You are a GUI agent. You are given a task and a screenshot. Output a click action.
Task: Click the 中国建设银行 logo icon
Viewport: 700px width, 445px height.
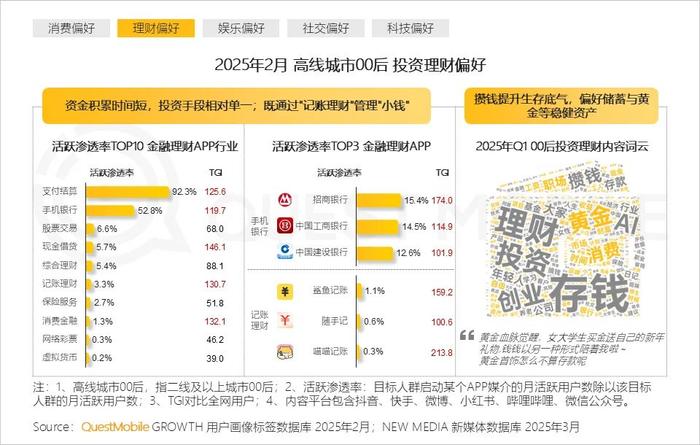point(285,252)
